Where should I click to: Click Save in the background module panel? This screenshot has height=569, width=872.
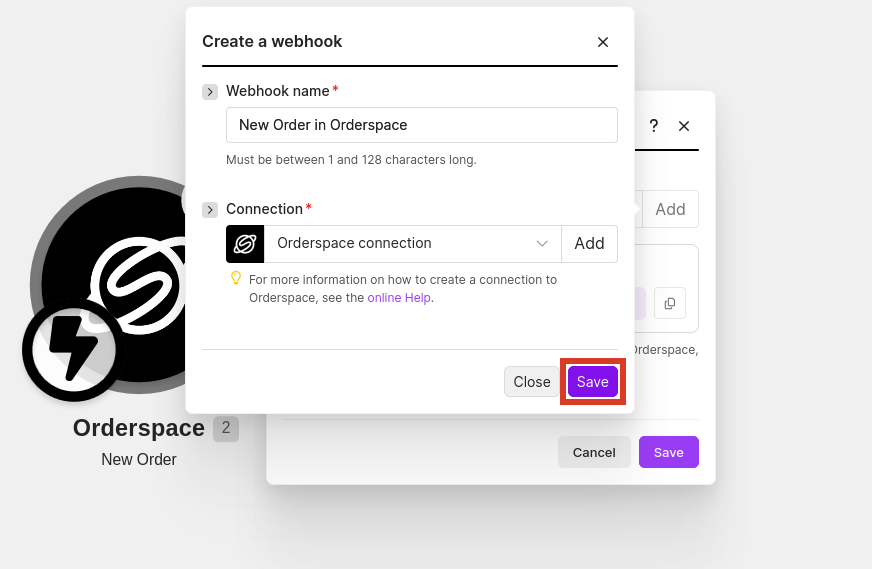pyautogui.click(x=668, y=452)
